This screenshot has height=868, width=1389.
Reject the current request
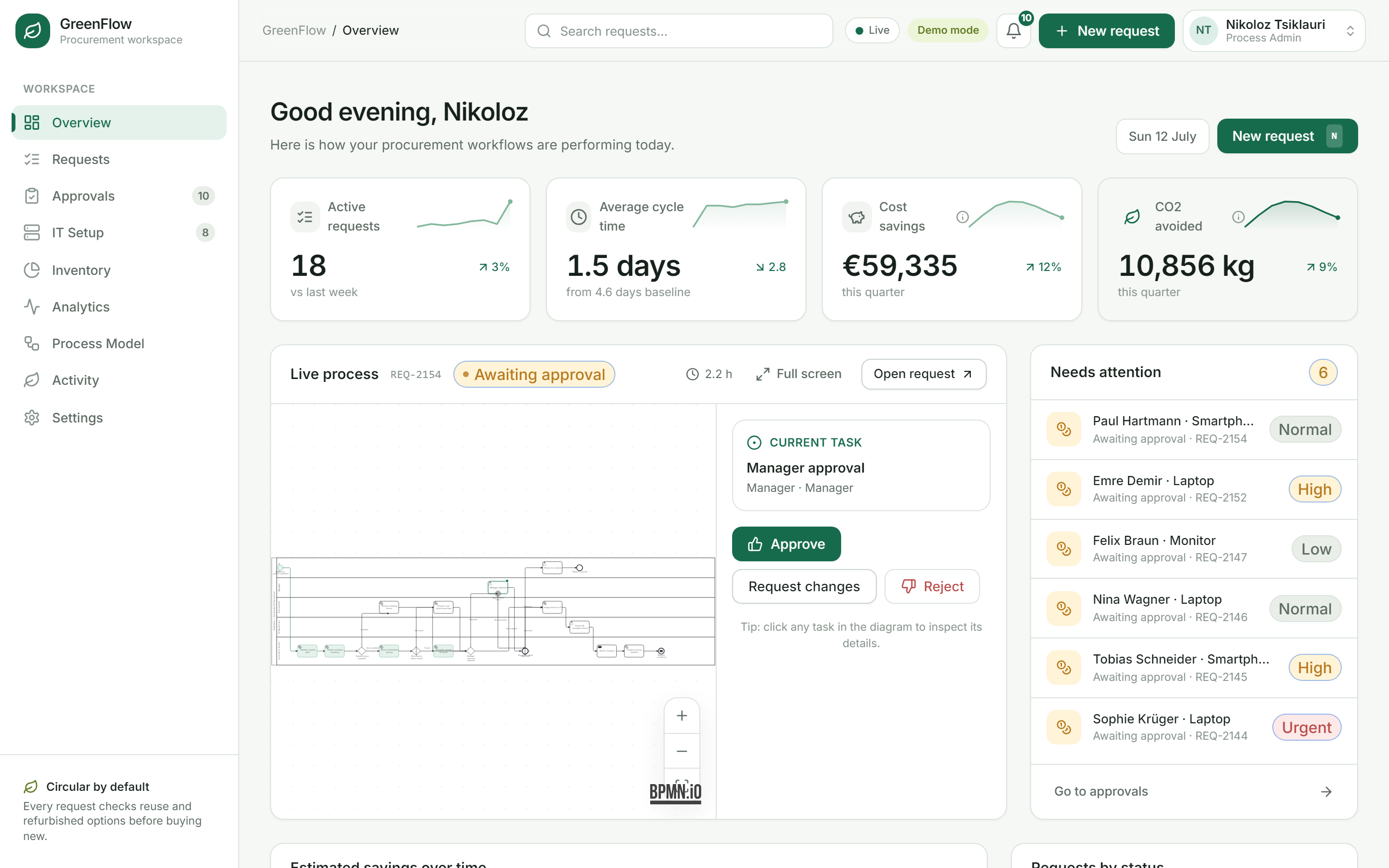(932, 586)
